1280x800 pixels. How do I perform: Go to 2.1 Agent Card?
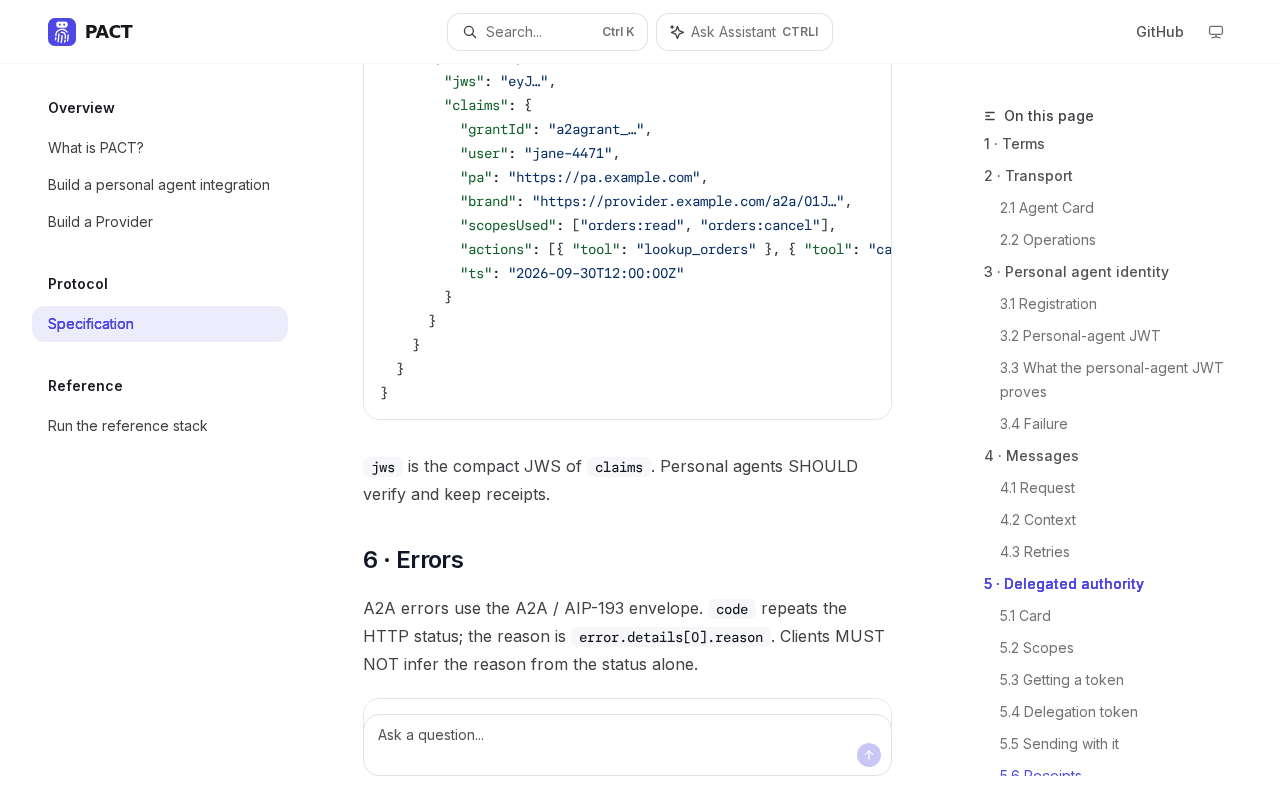(1047, 208)
